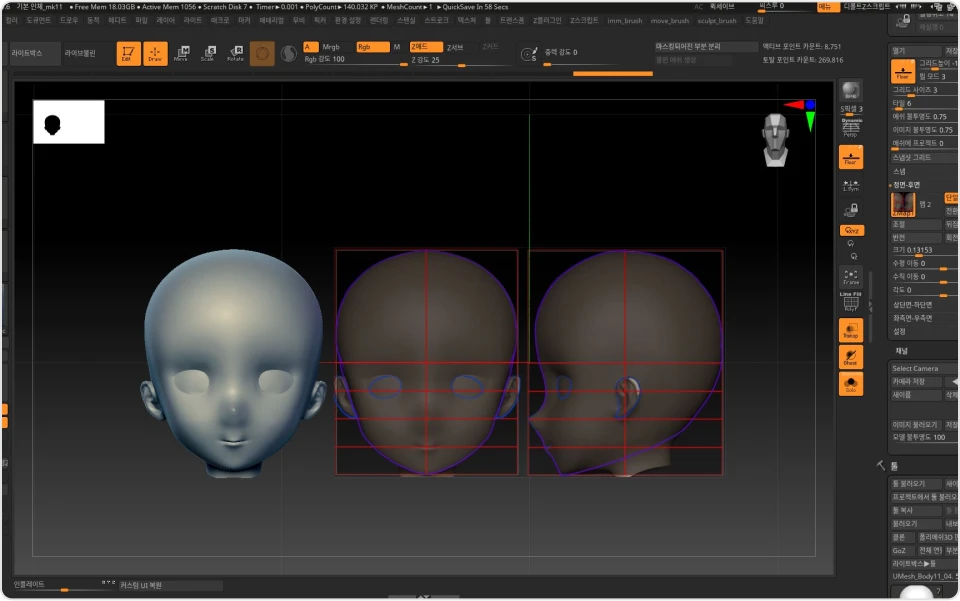Open the gray sphere material icon
Image resolution: width=960 pixels, height=601 pixels.
coord(288,54)
